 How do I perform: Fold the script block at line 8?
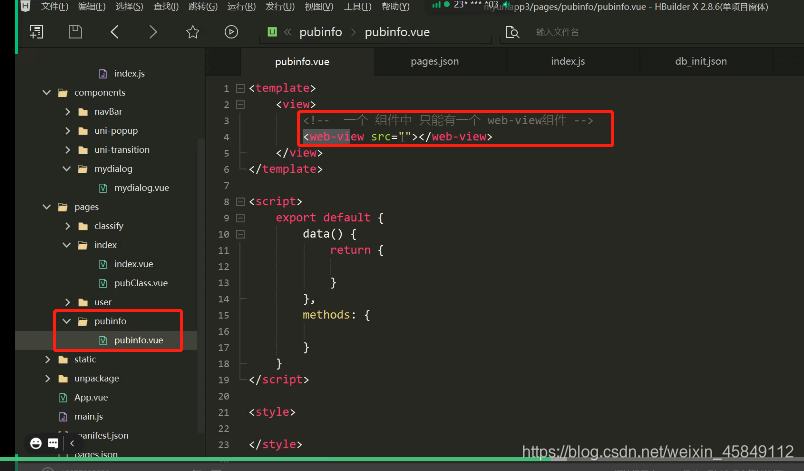pos(240,202)
